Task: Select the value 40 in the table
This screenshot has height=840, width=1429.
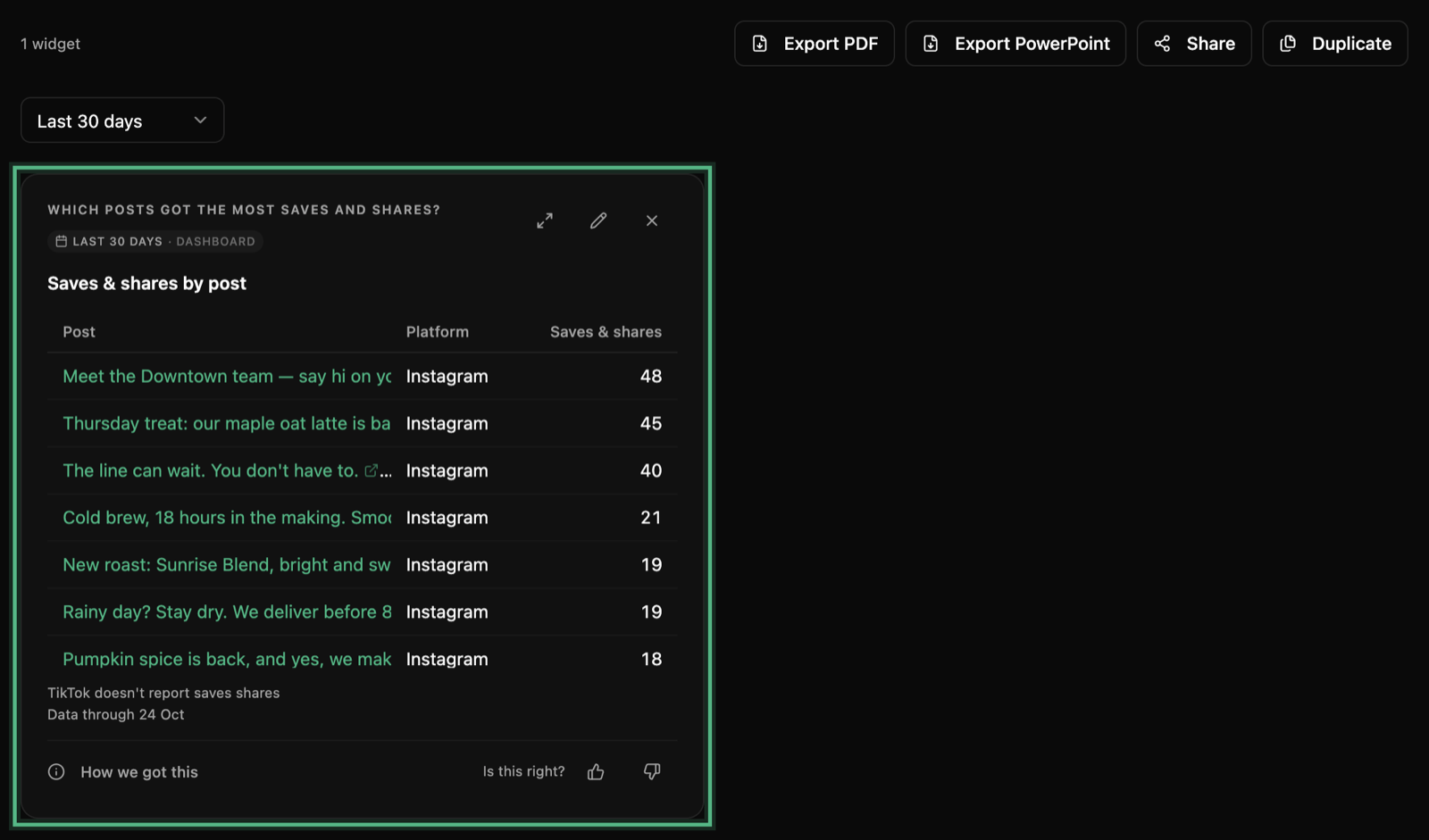Action: tap(651, 470)
